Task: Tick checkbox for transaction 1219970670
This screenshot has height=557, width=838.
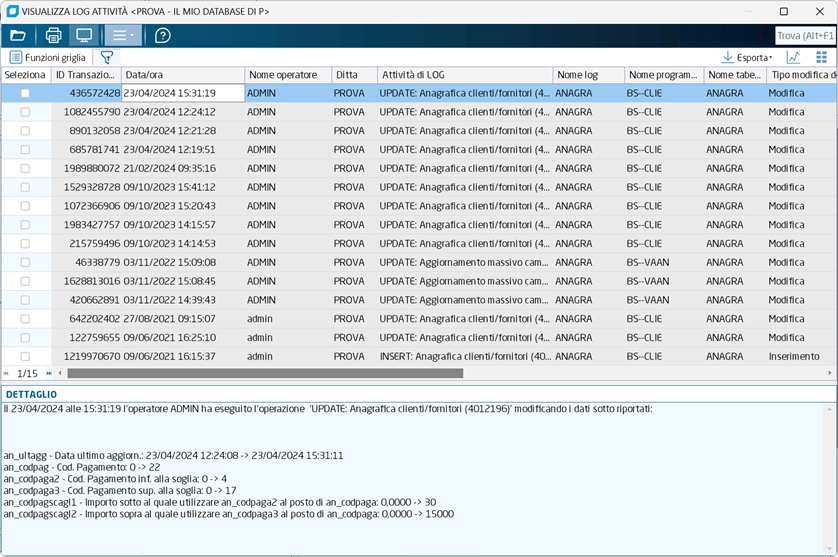Action: pyautogui.click(x=25, y=357)
